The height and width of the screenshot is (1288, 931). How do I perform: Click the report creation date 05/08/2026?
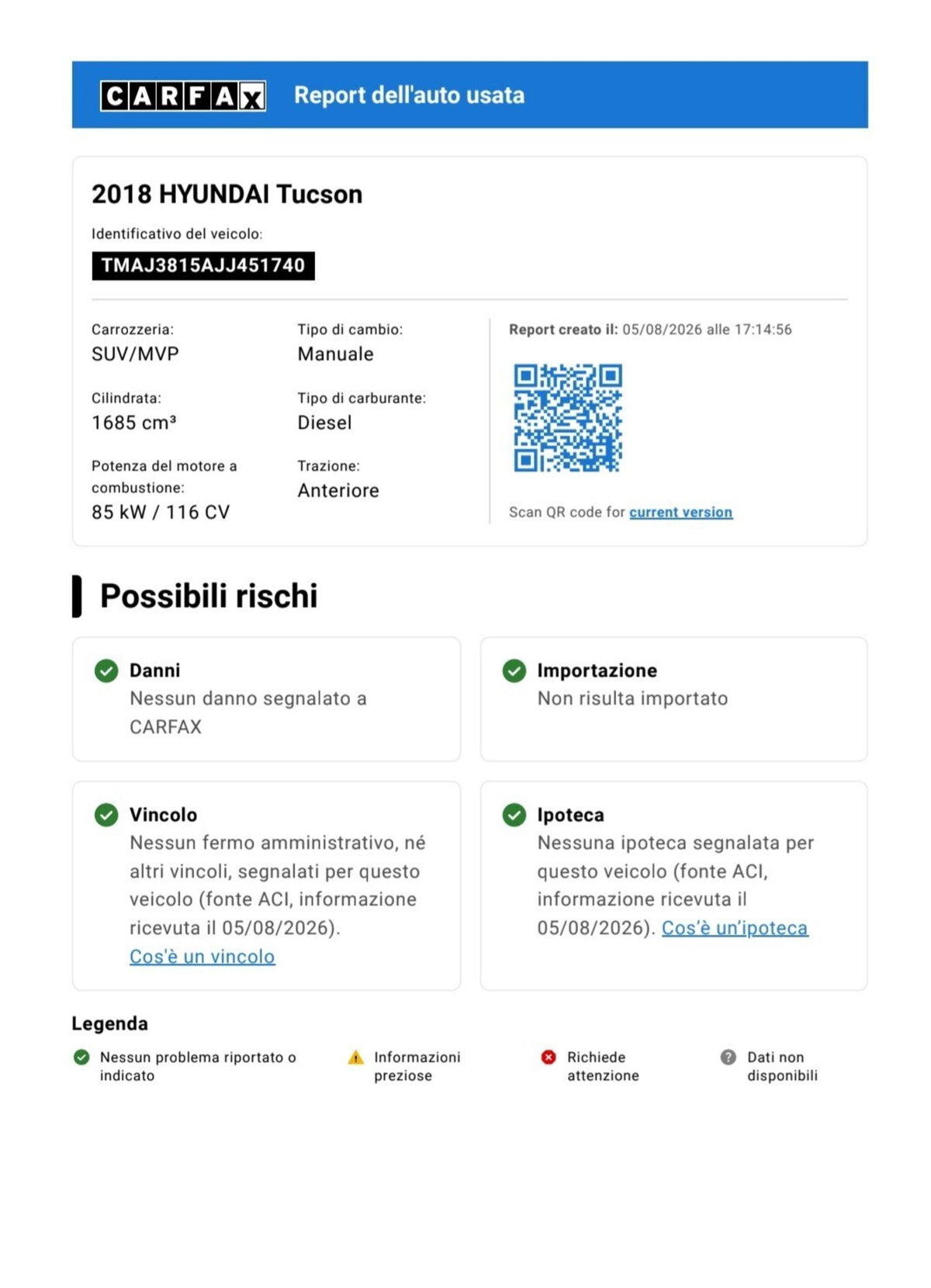[x=662, y=330]
